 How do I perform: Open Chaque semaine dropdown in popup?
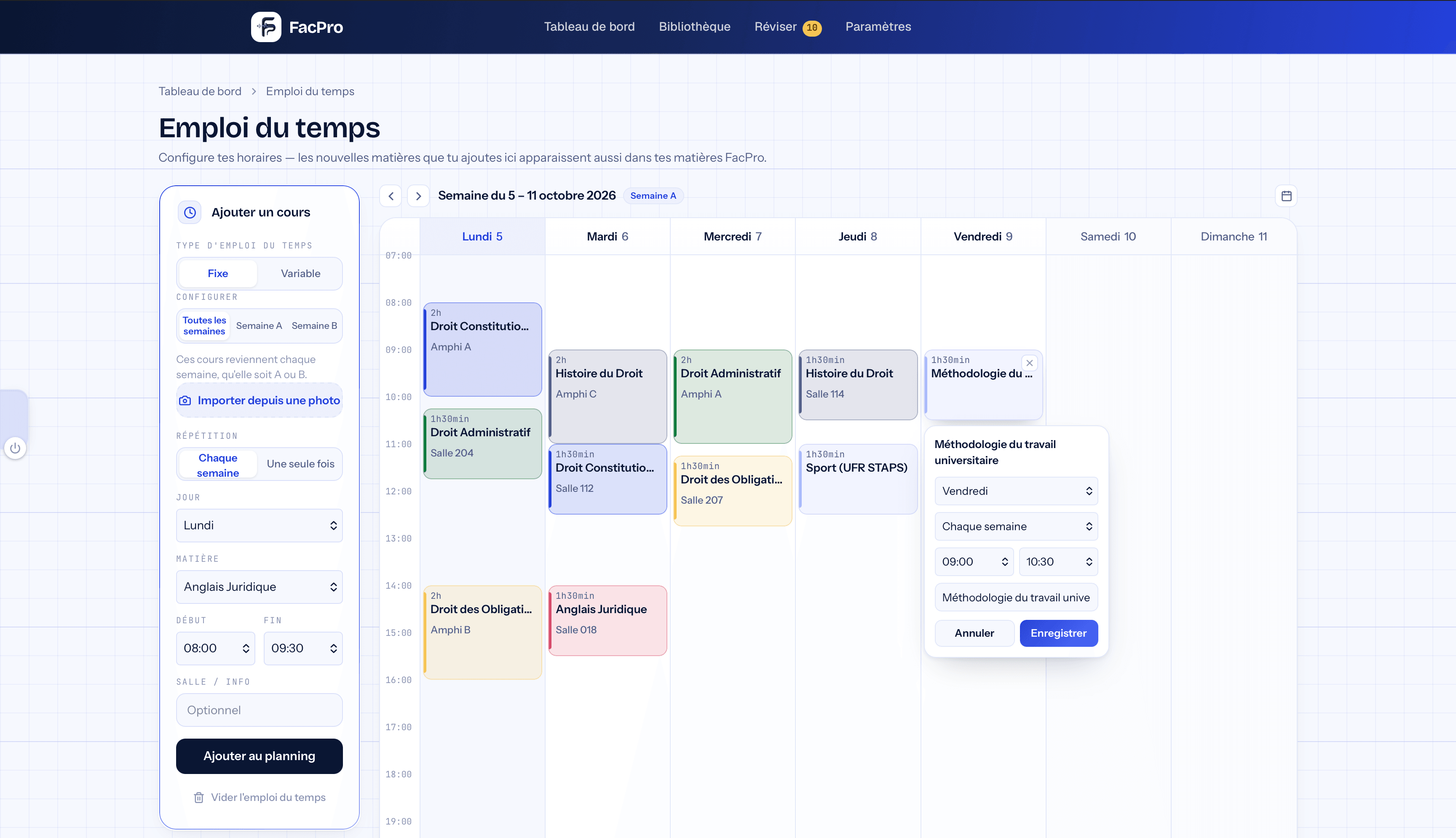1016,526
